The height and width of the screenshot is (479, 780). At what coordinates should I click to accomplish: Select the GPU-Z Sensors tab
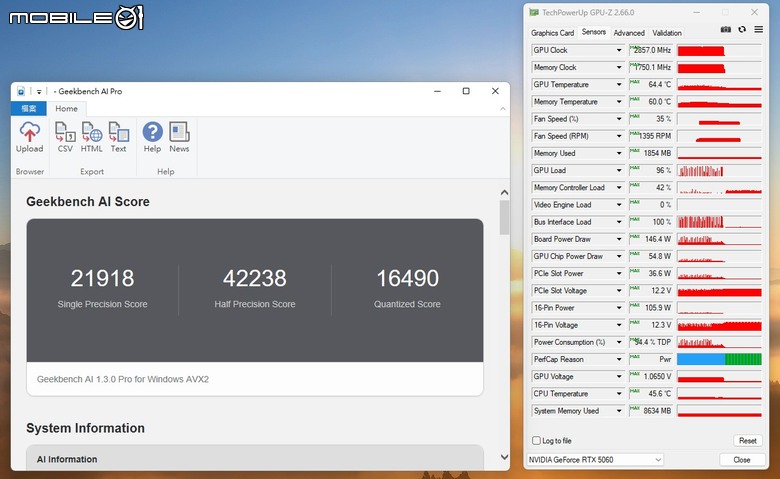[x=593, y=32]
